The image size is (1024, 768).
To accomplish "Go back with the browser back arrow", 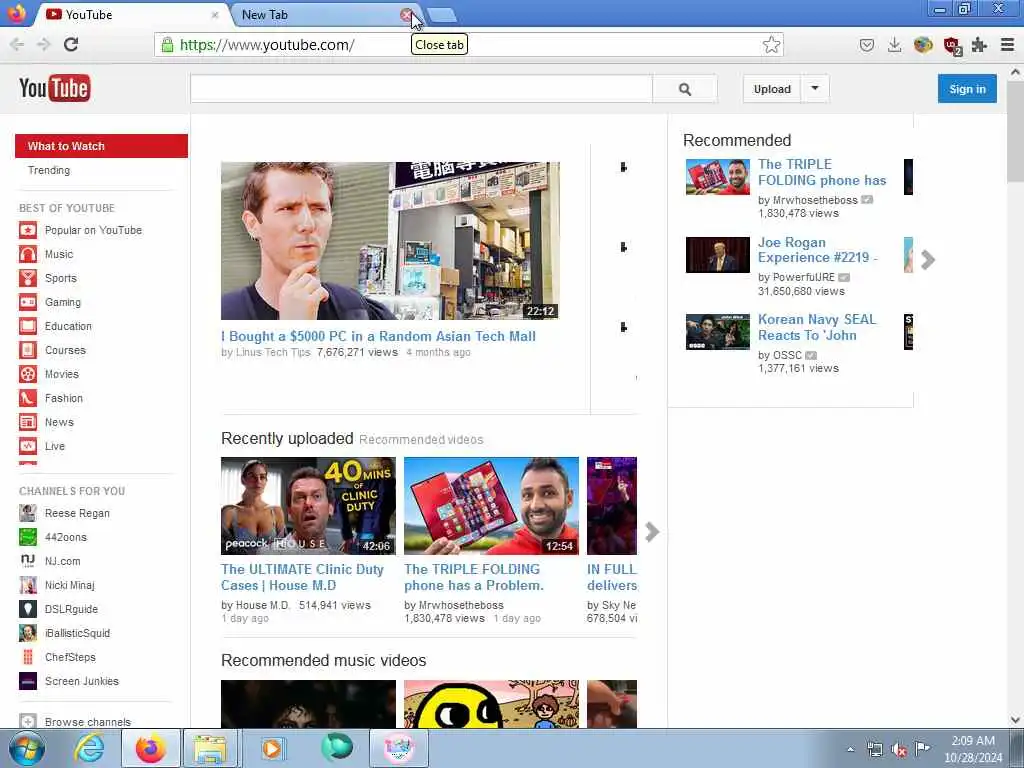I will (17, 44).
